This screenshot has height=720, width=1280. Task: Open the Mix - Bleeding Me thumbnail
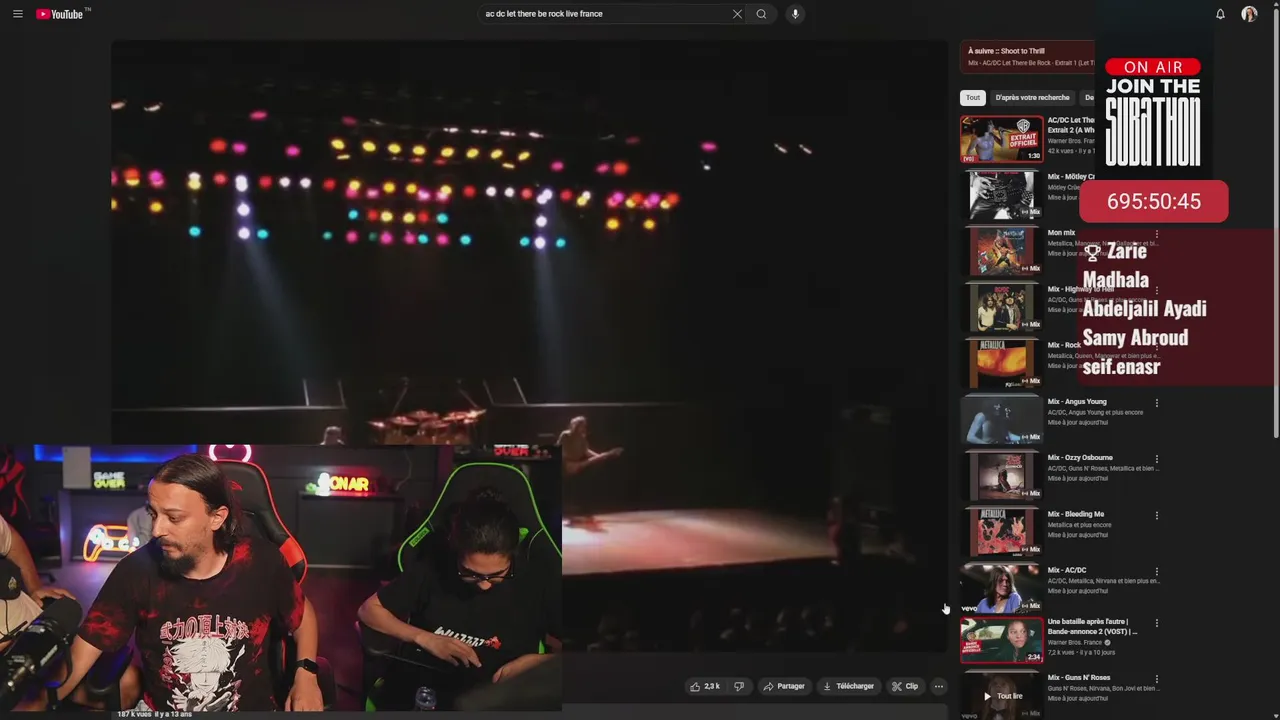pos(1002,532)
